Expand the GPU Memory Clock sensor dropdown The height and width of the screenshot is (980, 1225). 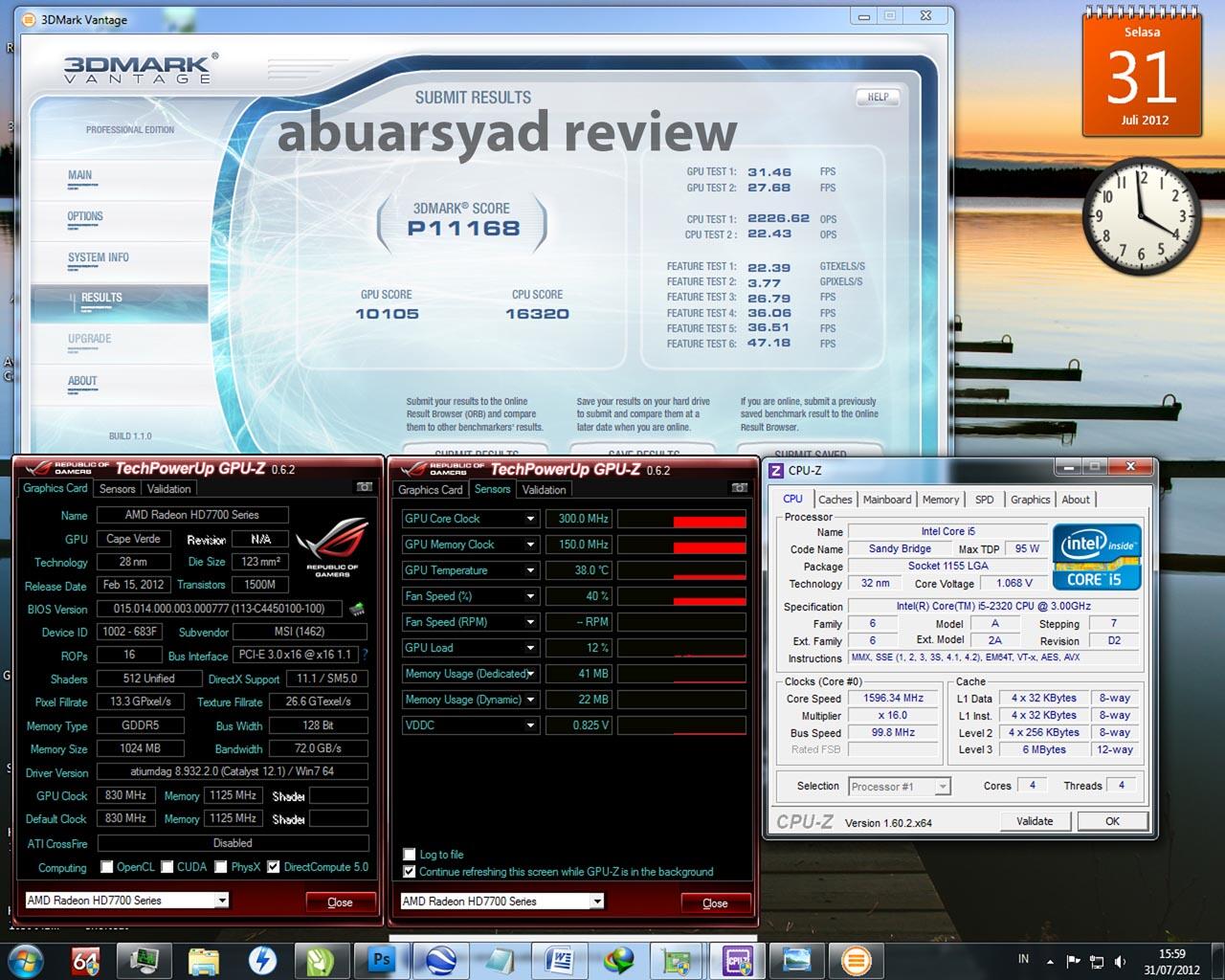click(x=530, y=545)
